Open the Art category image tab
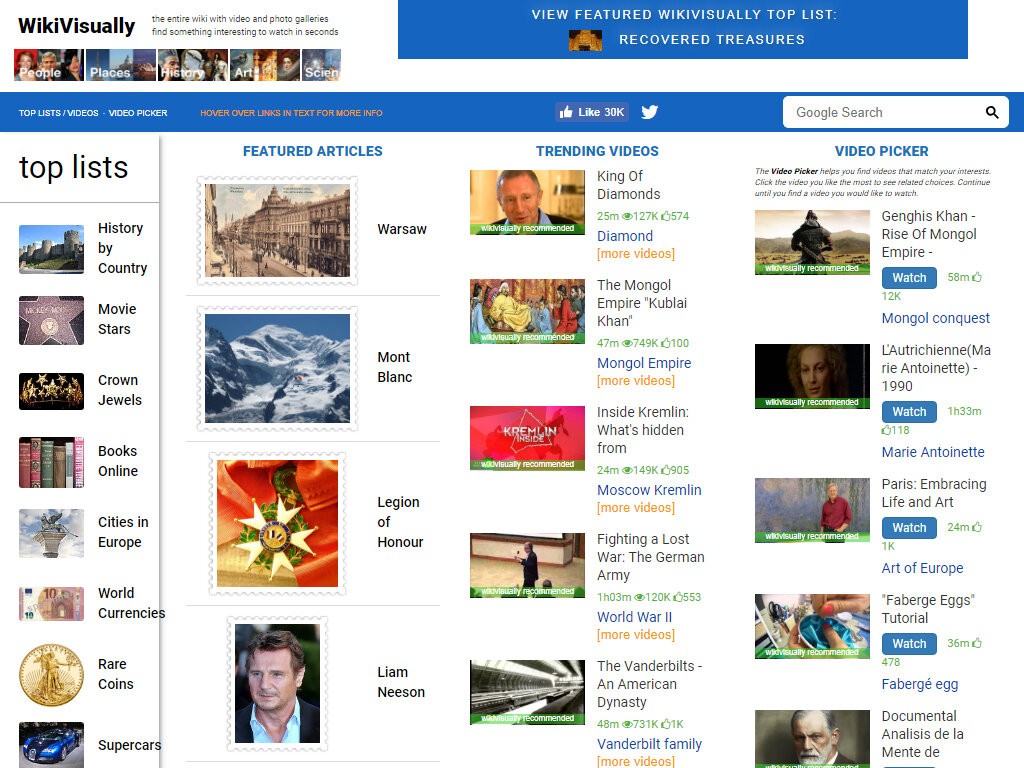 [x=264, y=65]
